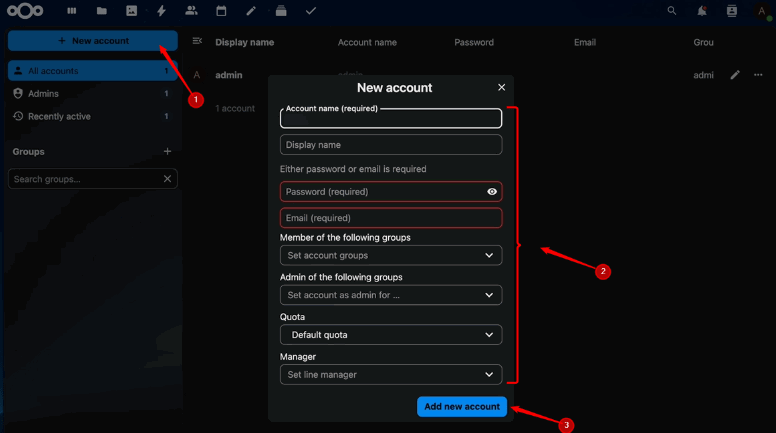Add a new group plus icon
The height and width of the screenshot is (433, 776).
(x=167, y=151)
